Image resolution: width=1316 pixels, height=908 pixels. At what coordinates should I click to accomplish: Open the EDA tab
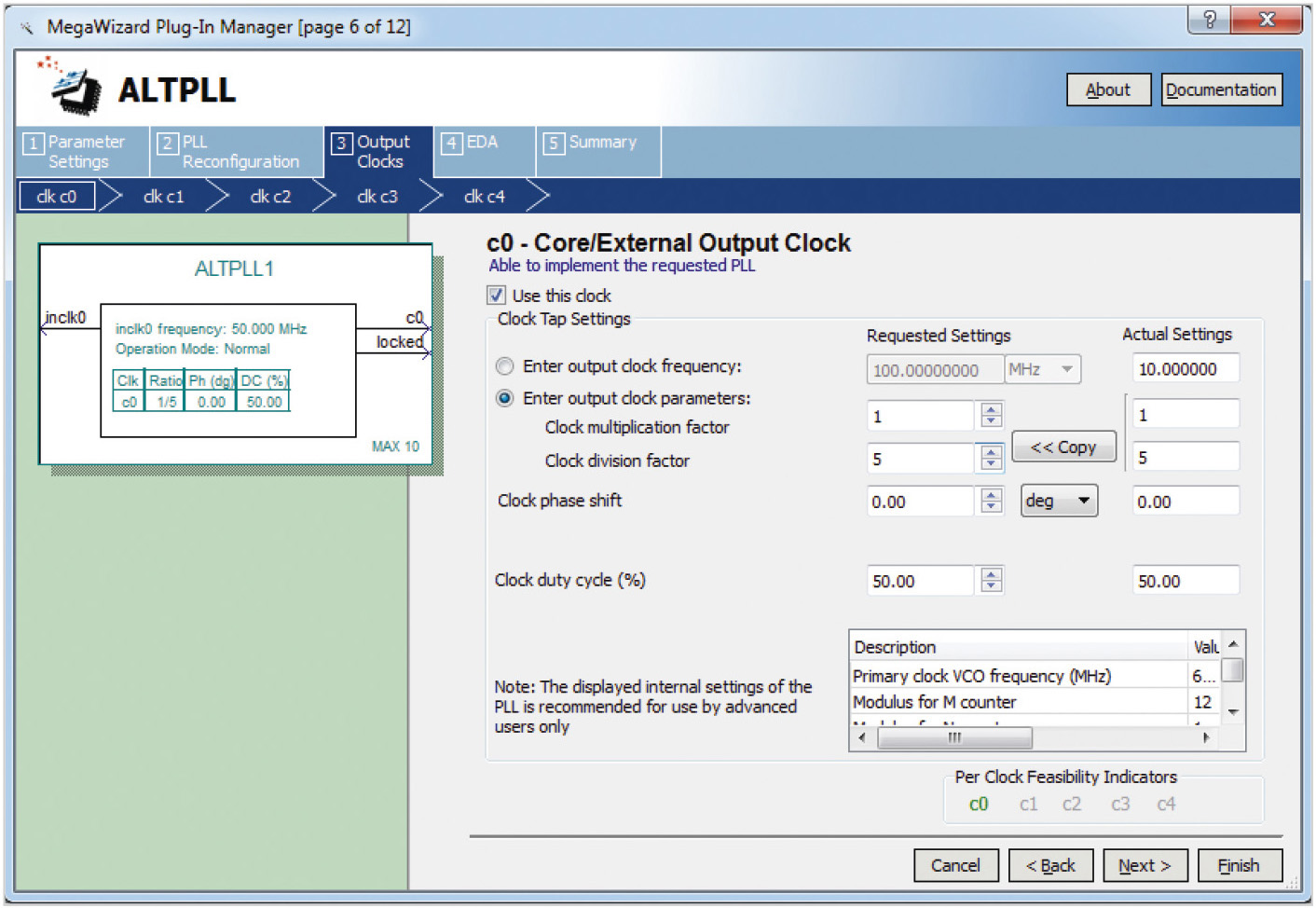coord(482,143)
